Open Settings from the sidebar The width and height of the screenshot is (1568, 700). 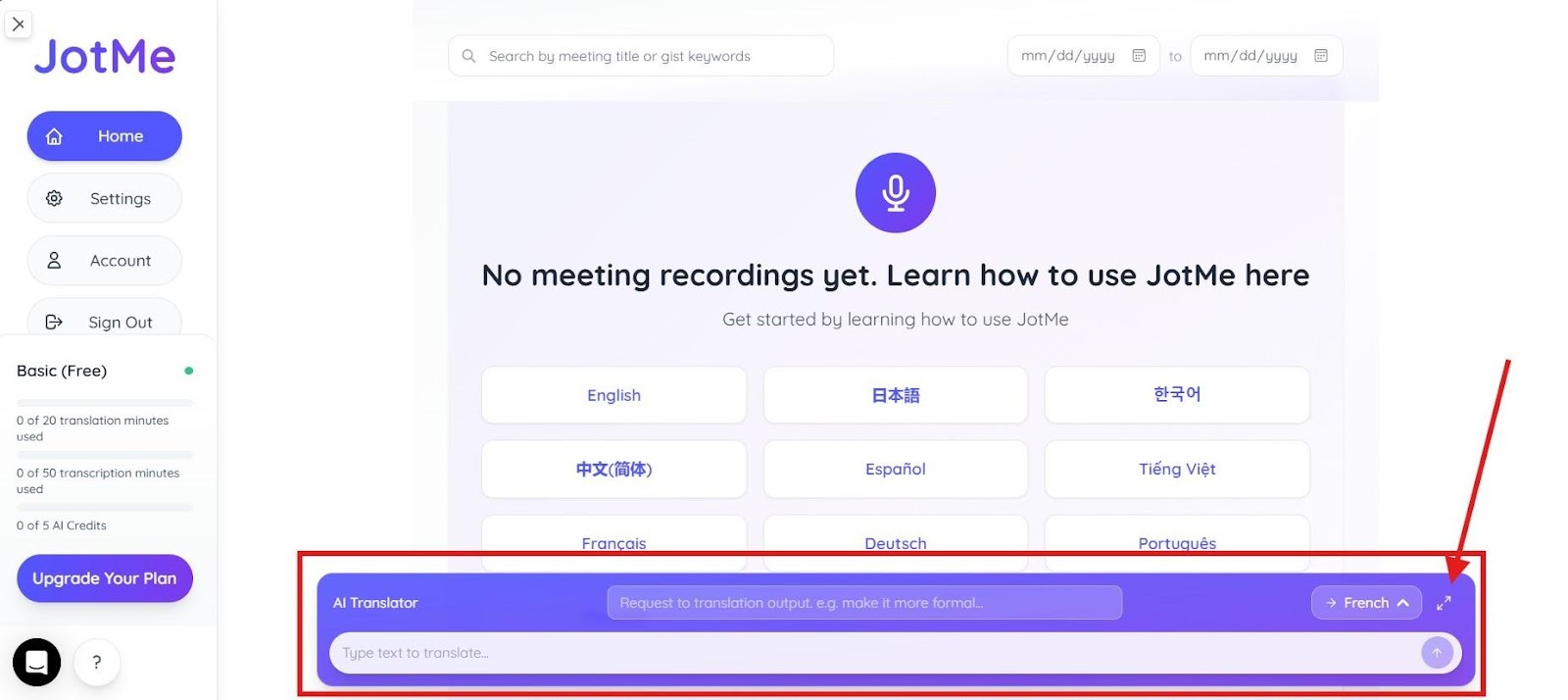point(104,198)
